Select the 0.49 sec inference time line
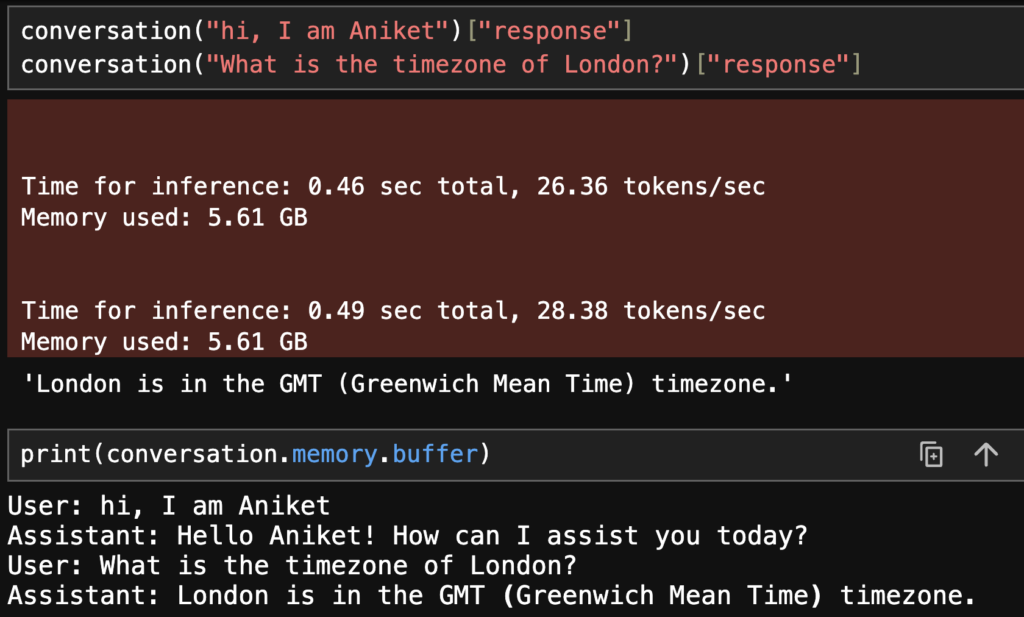The width and height of the screenshot is (1024, 617). (x=393, y=311)
